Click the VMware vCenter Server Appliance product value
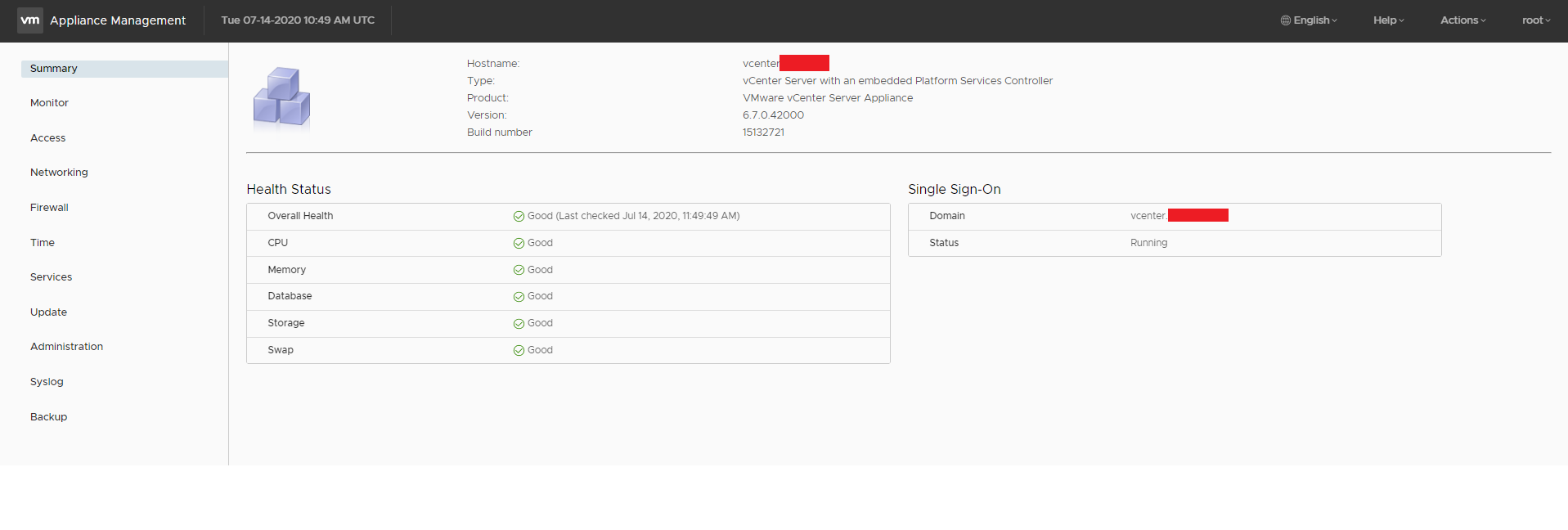 828,98
